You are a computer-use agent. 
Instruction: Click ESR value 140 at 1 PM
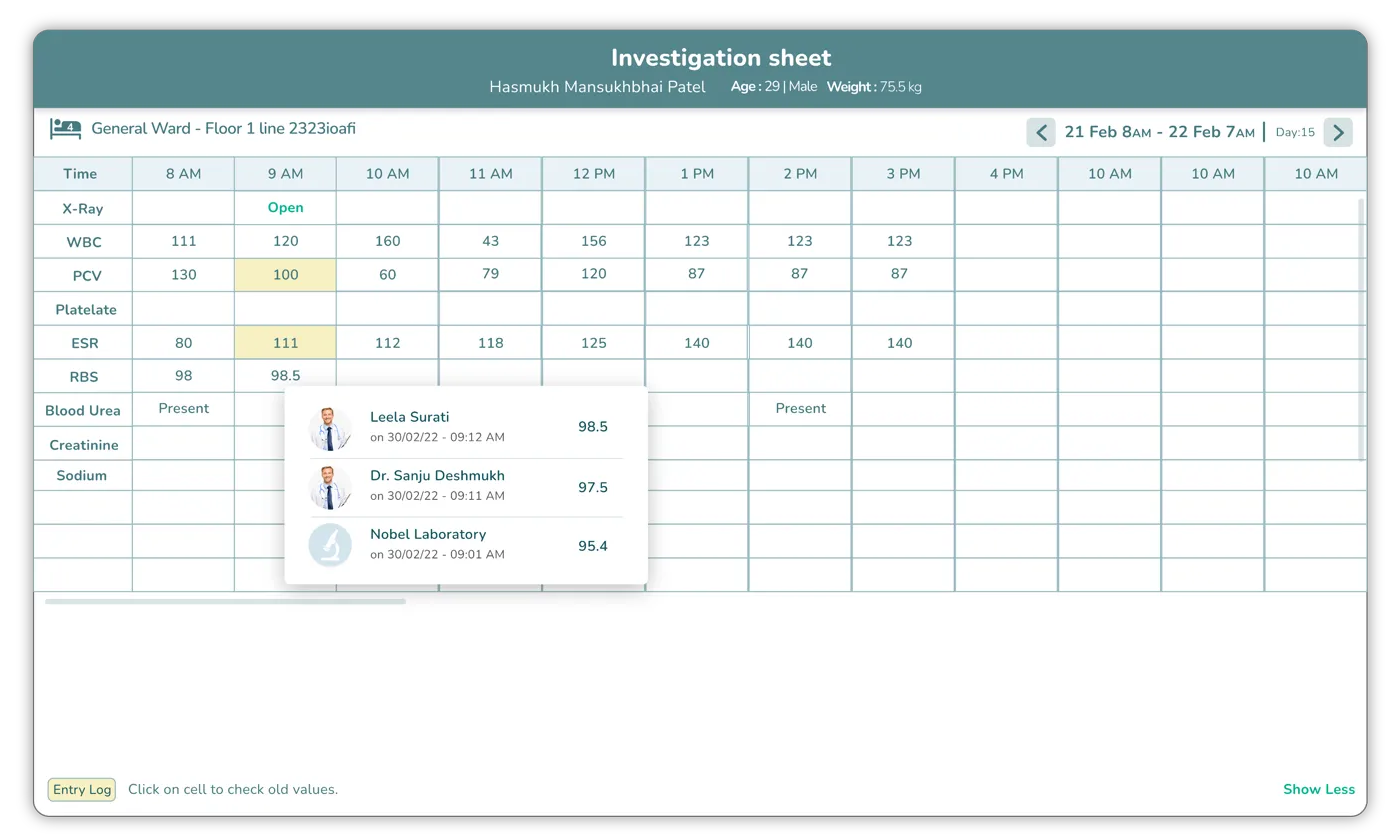[696, 343]
